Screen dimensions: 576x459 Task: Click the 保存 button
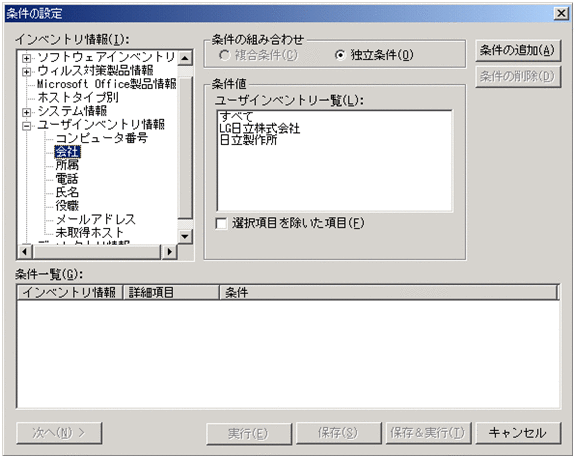[338, 433]
